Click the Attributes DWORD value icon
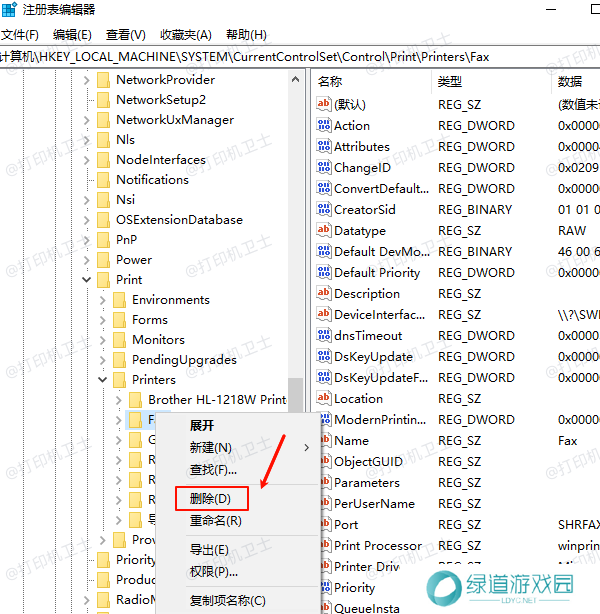600x614 pixels. pyautogui.click(x=324, y=146)
